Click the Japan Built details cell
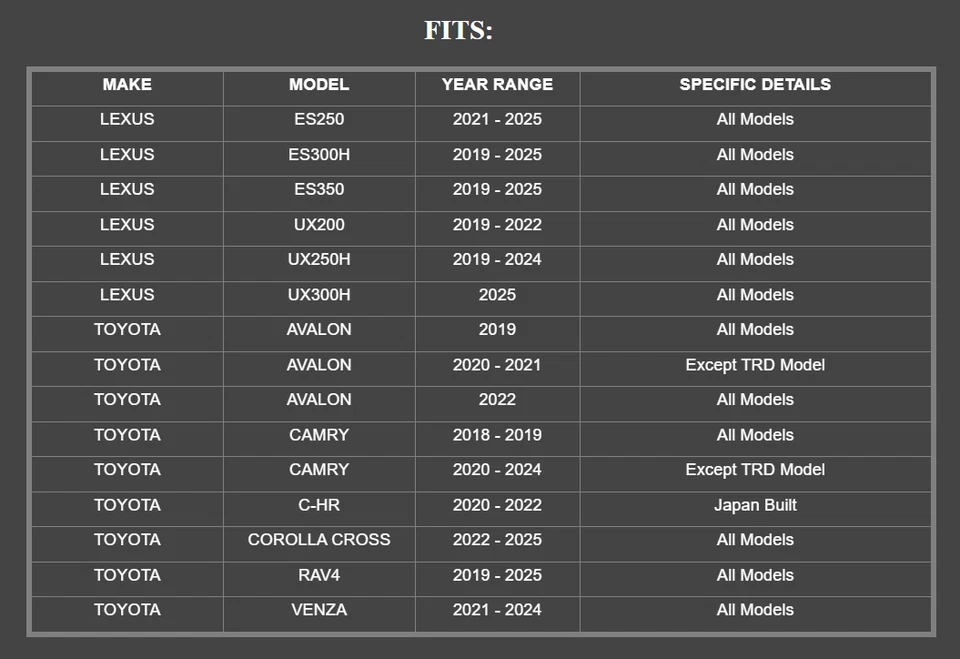 (755, 505)
